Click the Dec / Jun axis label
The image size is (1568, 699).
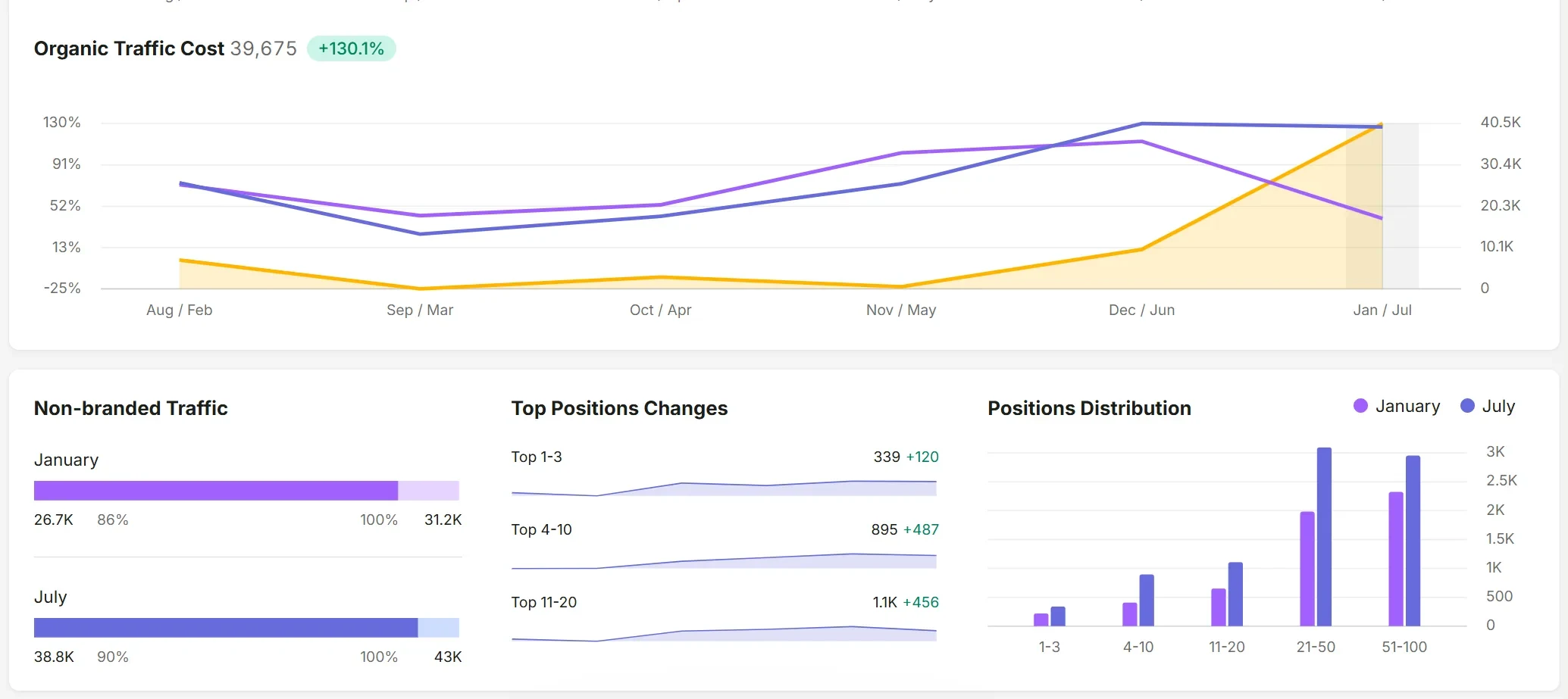(1141, 310)
